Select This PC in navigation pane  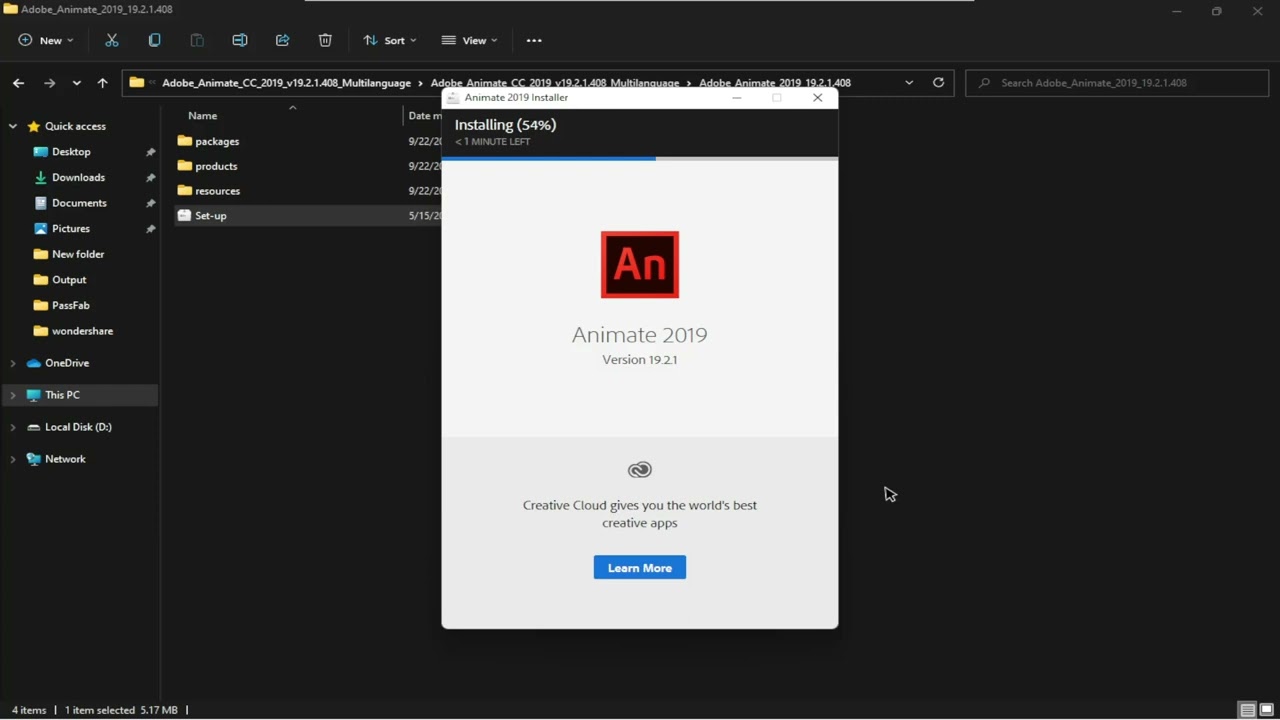point(62,395)
